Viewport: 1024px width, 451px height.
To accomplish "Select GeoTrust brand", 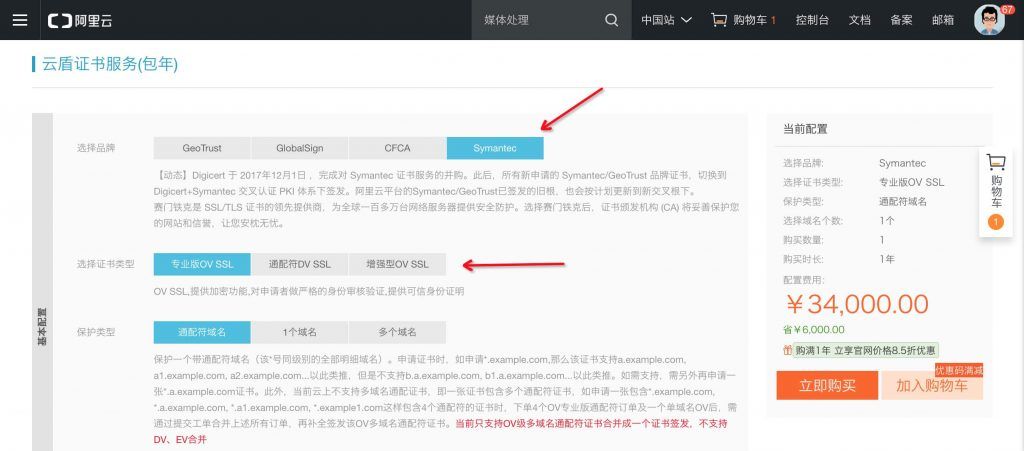I will 202,148.
